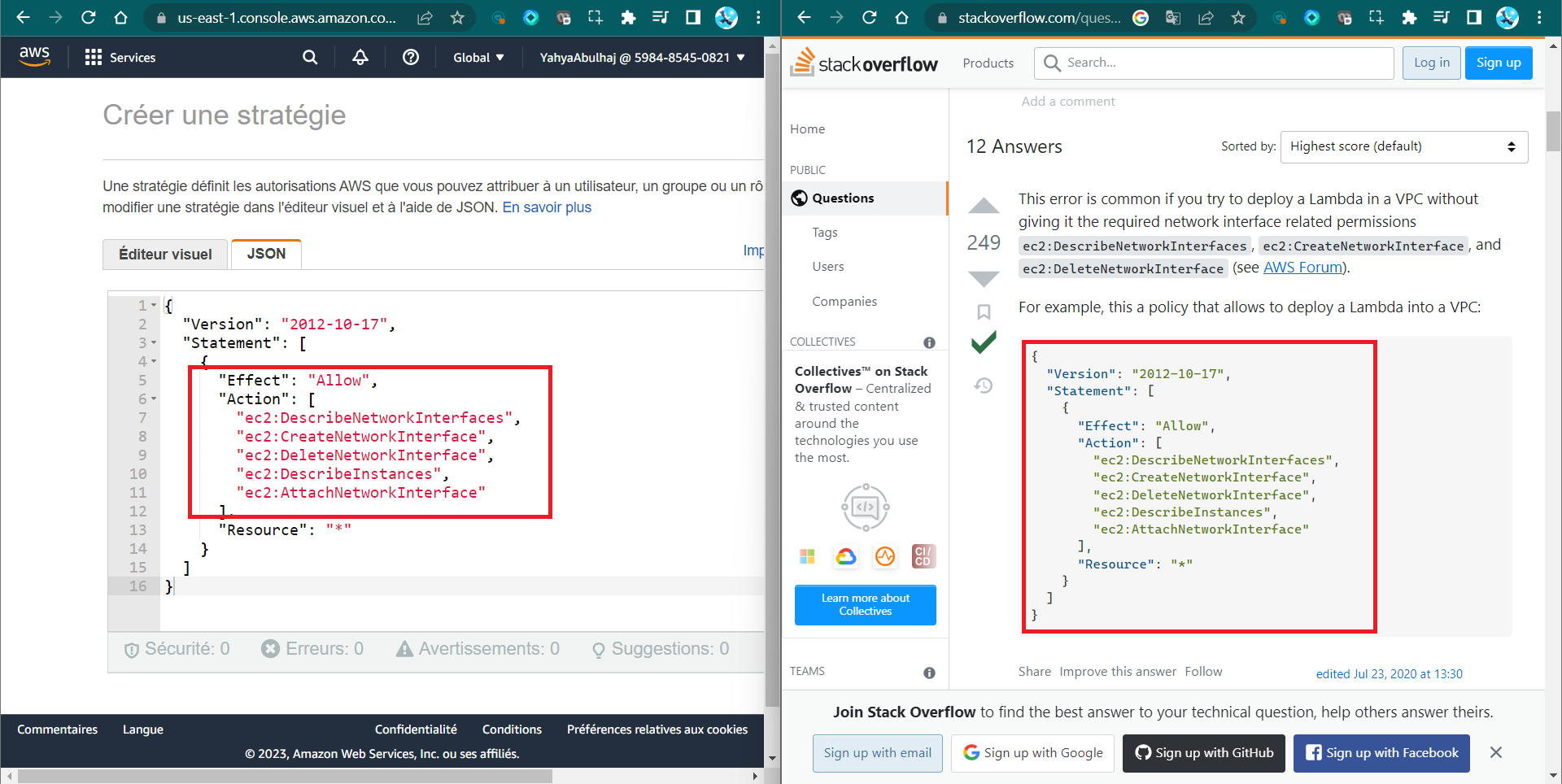Click AWS page horizontal scrollbar
The height and width of the screenshot is (784, 1562).
coord(285,776)
